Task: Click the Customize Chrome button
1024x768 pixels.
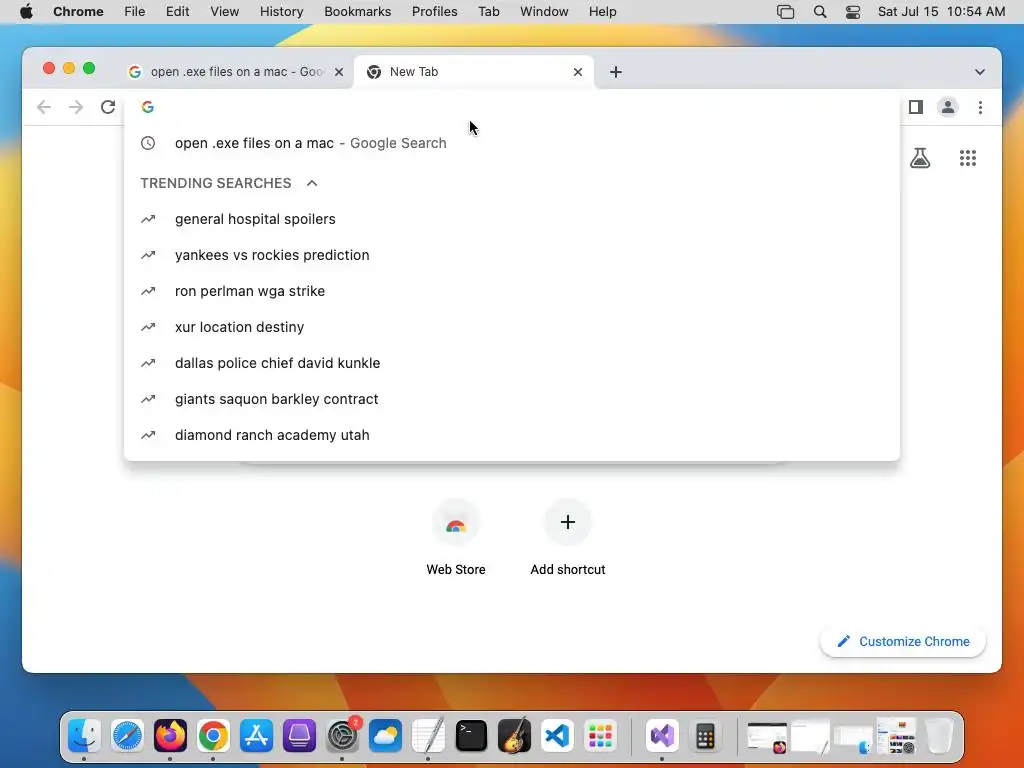Action: coord(903,641)
